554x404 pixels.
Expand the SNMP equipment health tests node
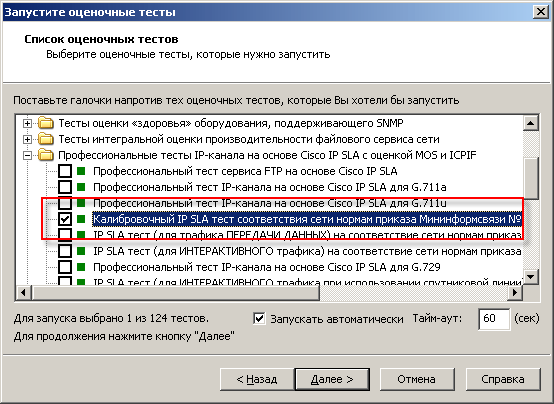point(27,123)
